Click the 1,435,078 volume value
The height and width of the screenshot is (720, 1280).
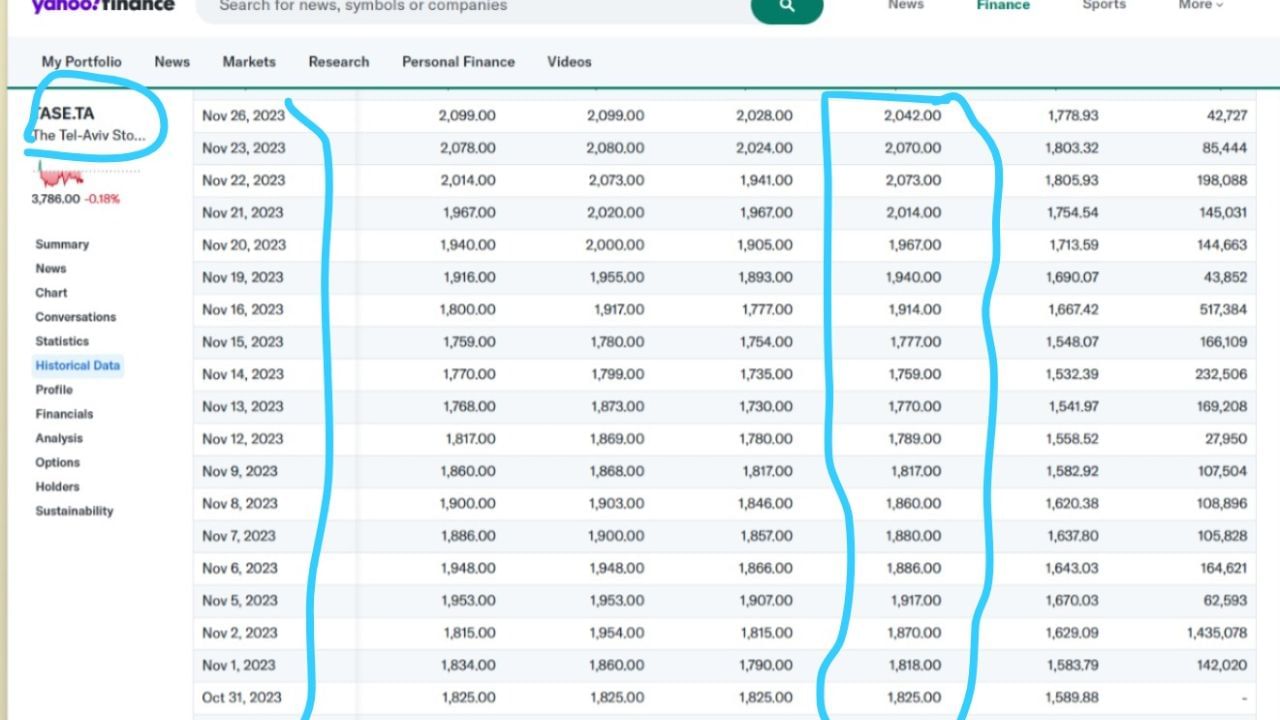1217,633
